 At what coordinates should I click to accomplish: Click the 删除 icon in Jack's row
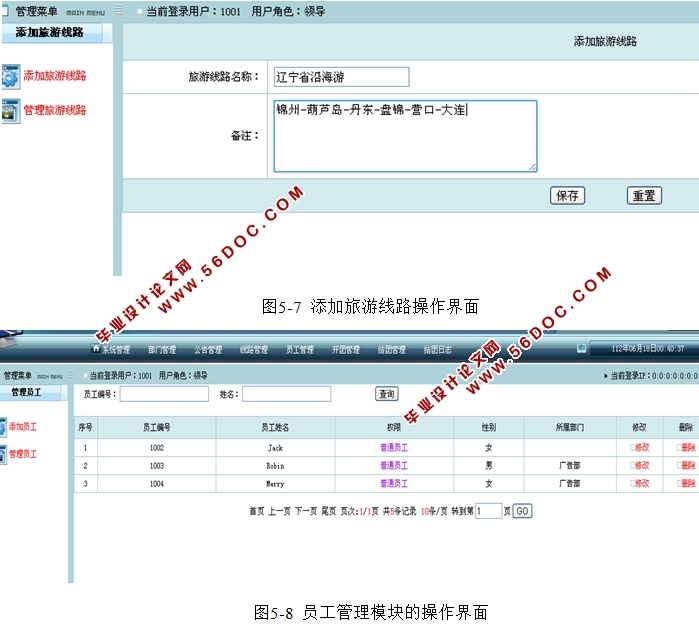pos(679,447)
